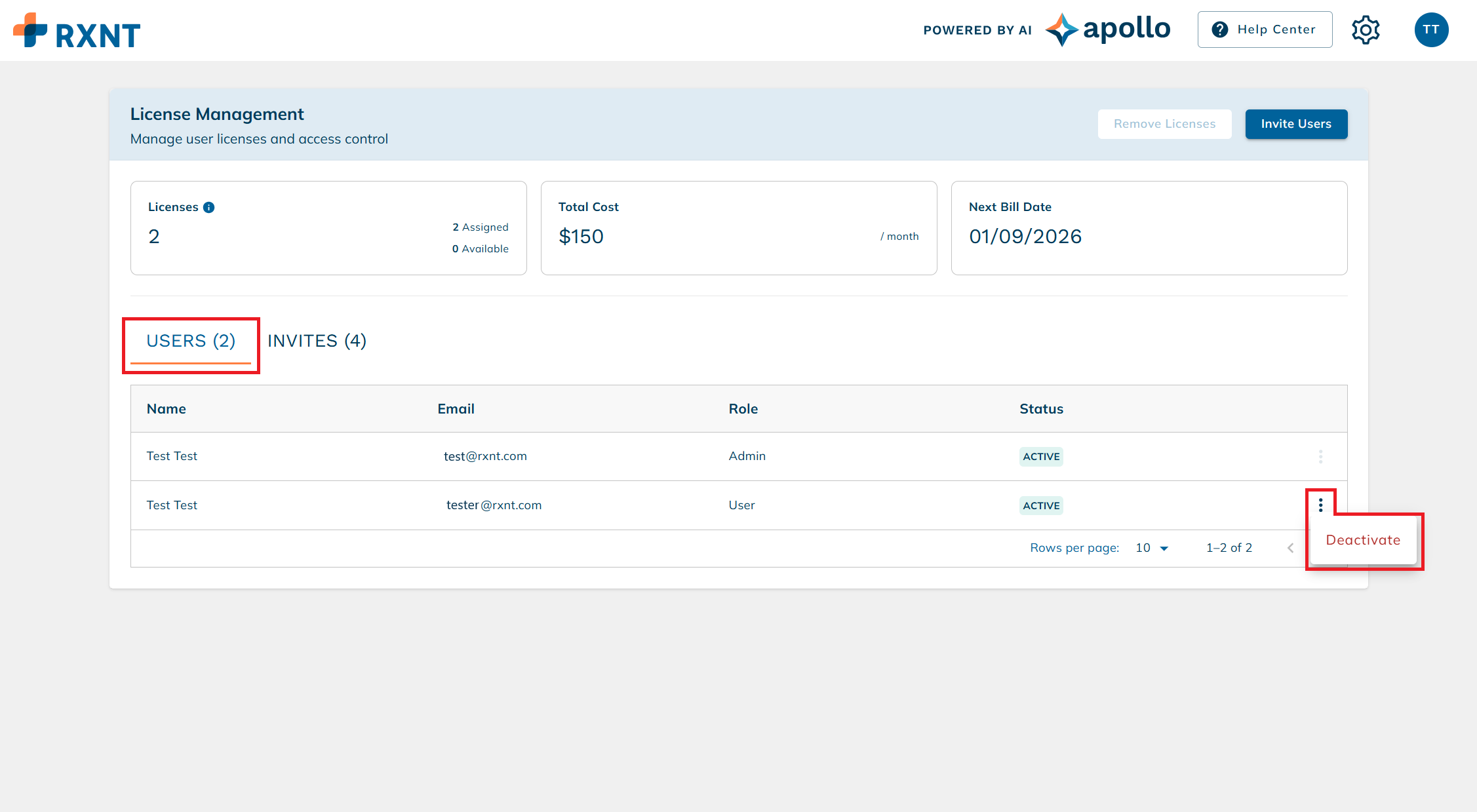Screen dimensions: 1477x812
Task: Click the Licenses info icon
Action: tap(208, 206)
